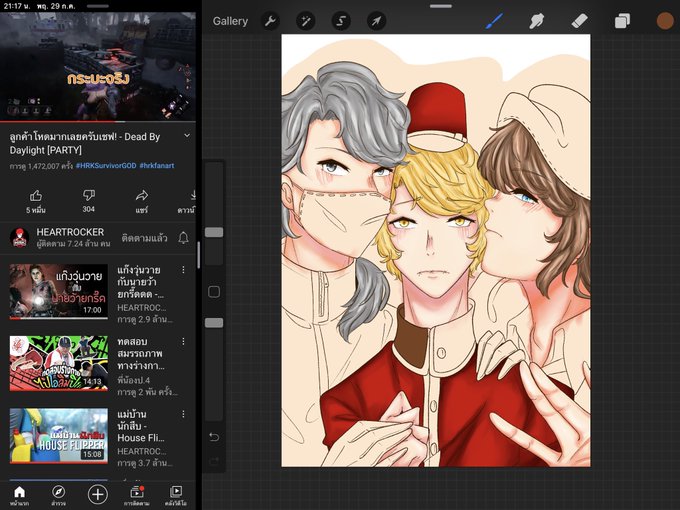Image resolution: width=680 pixels, height=510 pixels.
Task: Activate the Transform arrow tool
Action: (376, 21)
